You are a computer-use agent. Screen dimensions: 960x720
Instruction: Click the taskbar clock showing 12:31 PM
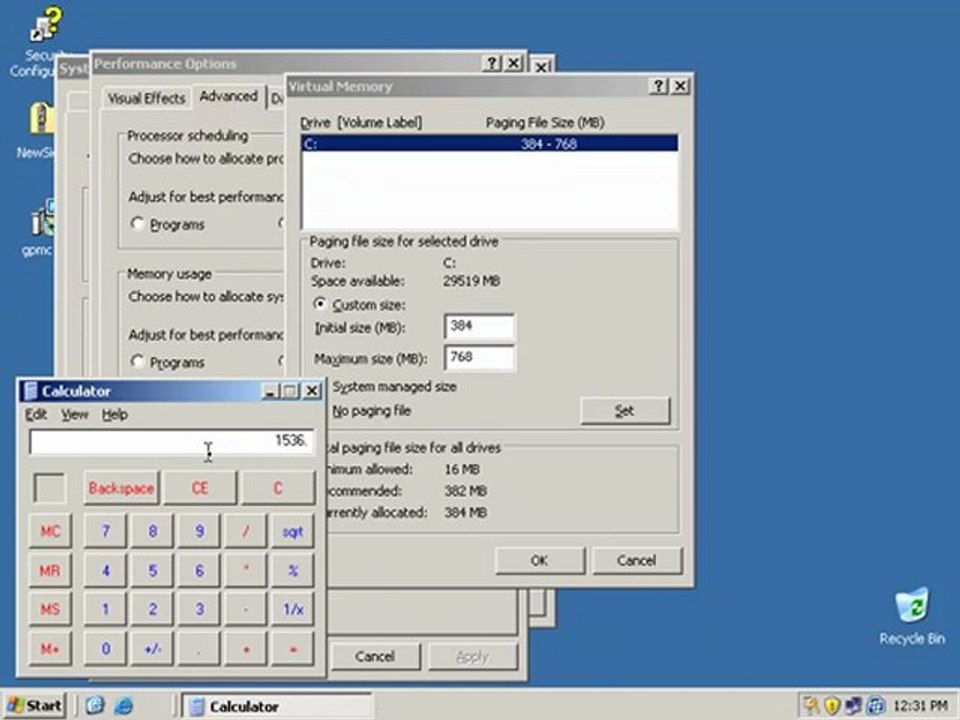coord(920,706)
